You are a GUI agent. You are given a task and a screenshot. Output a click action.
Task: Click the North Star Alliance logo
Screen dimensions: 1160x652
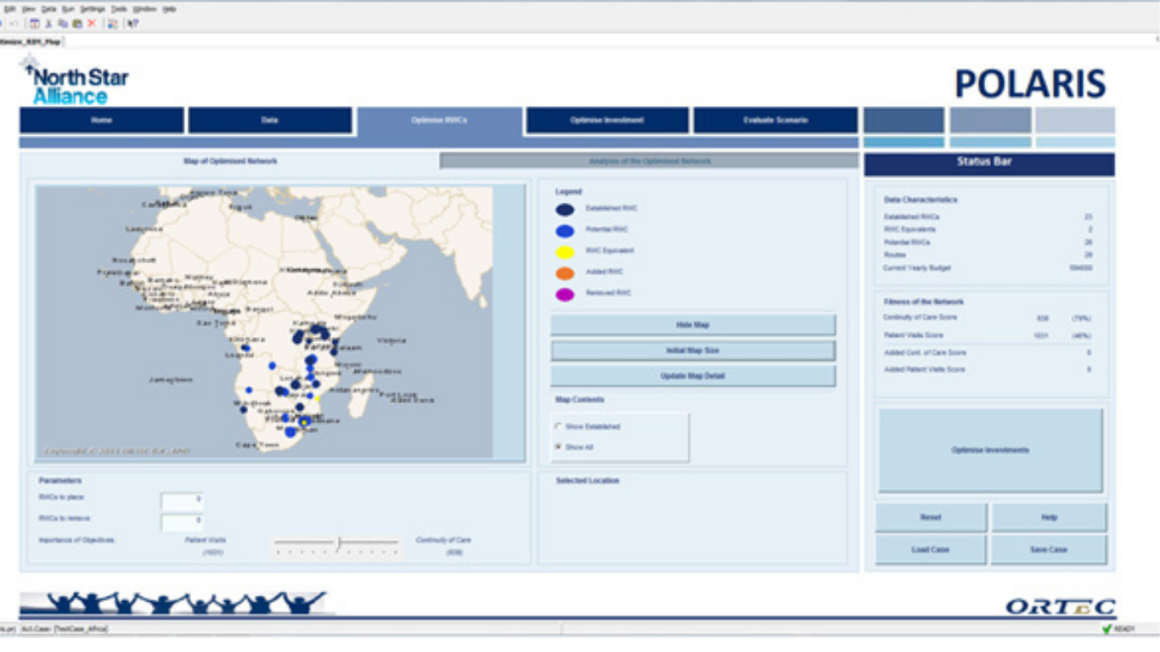[75, 81]
